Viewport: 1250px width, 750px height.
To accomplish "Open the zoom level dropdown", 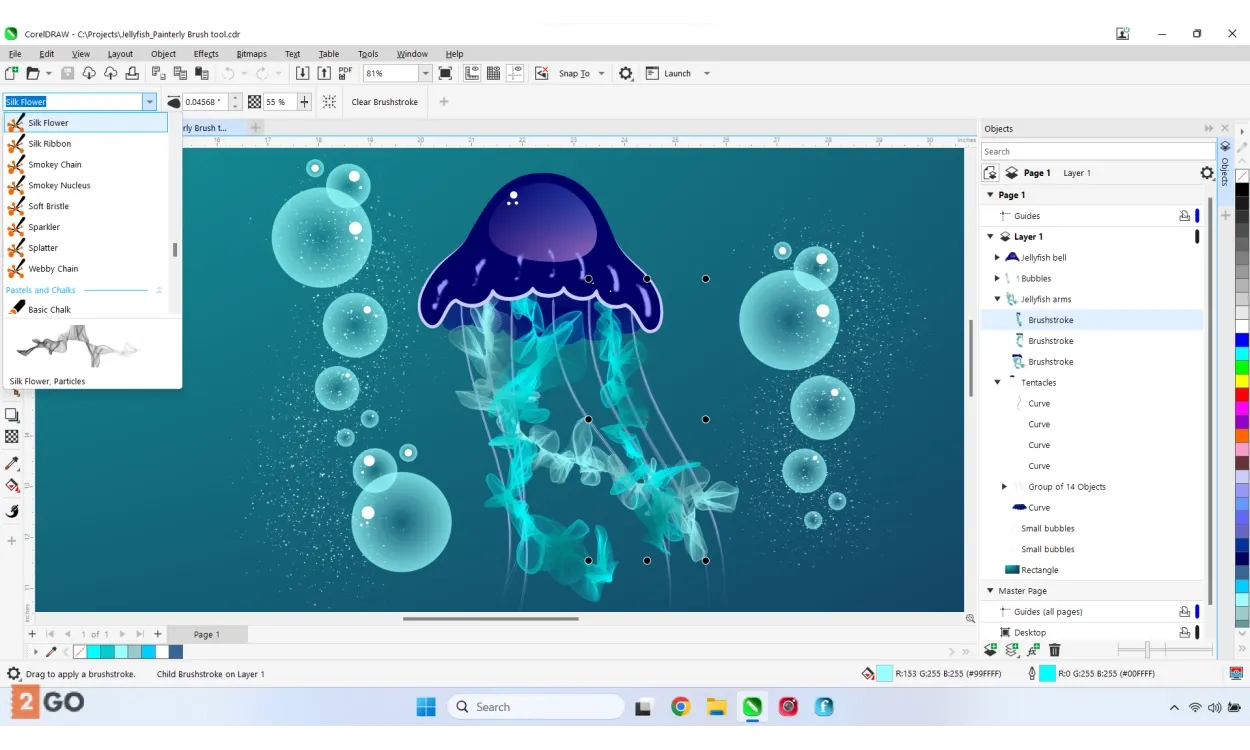I will [x=425, y=73].
